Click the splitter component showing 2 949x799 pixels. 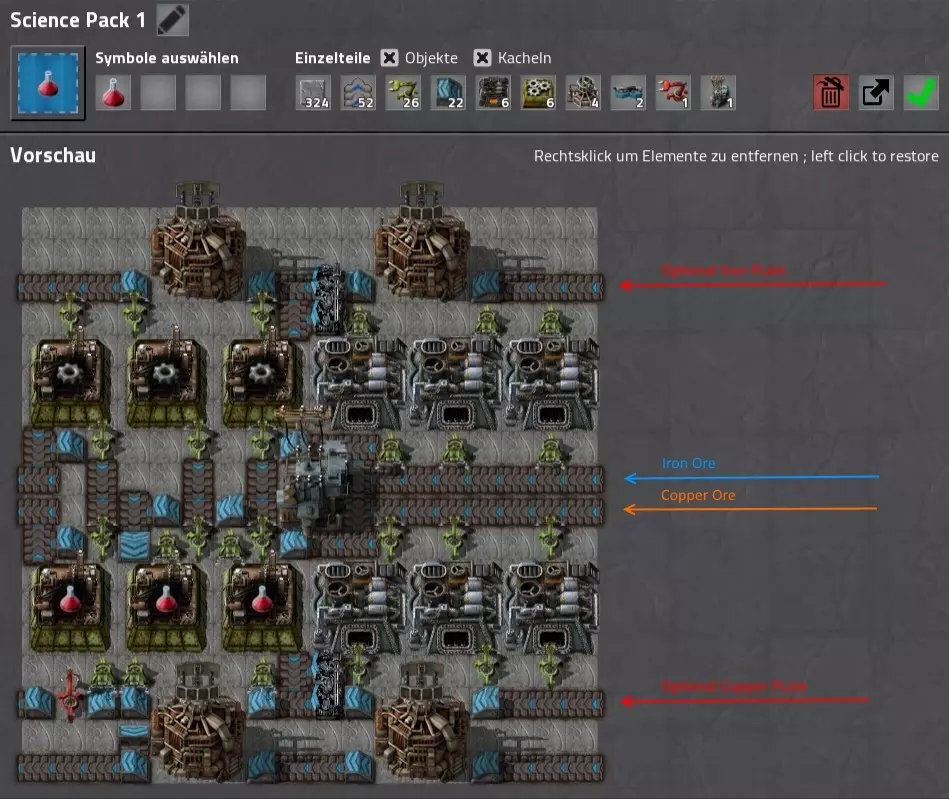point(628,93)
